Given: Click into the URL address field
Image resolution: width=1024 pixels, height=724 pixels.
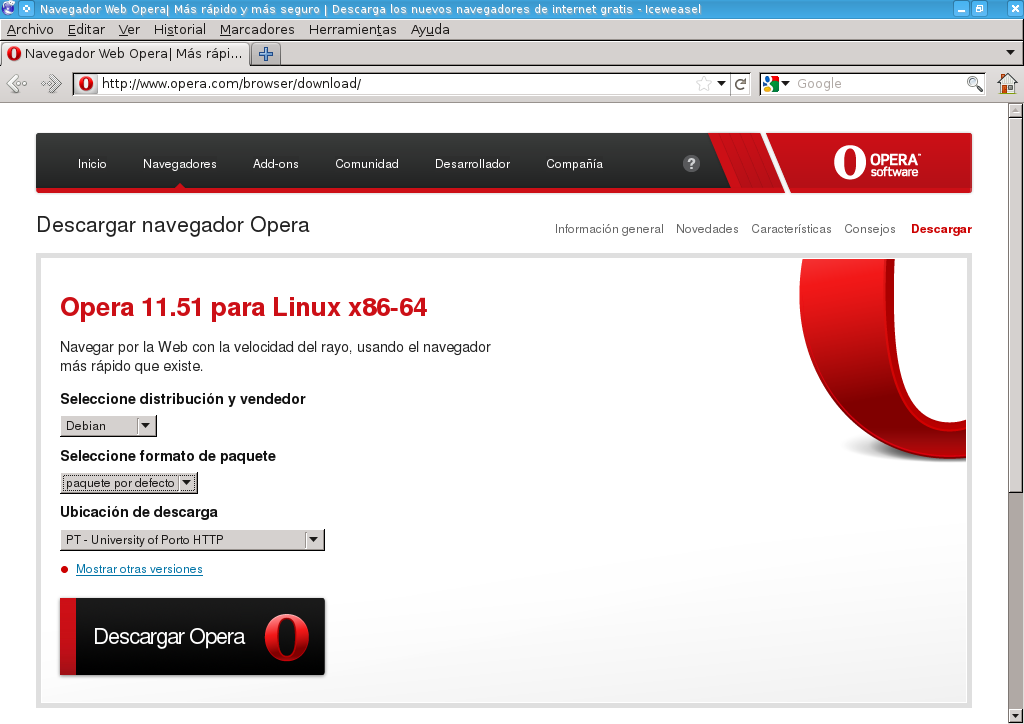Looking at the screenshot, I should pos(396,84).
